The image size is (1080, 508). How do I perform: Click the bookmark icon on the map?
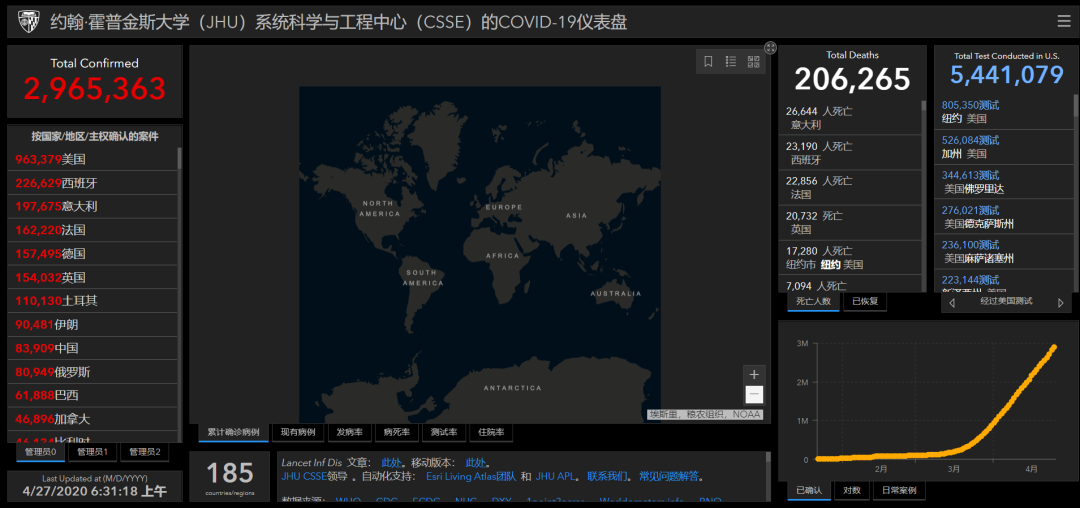pyautogui.click(x=708, y=62)
